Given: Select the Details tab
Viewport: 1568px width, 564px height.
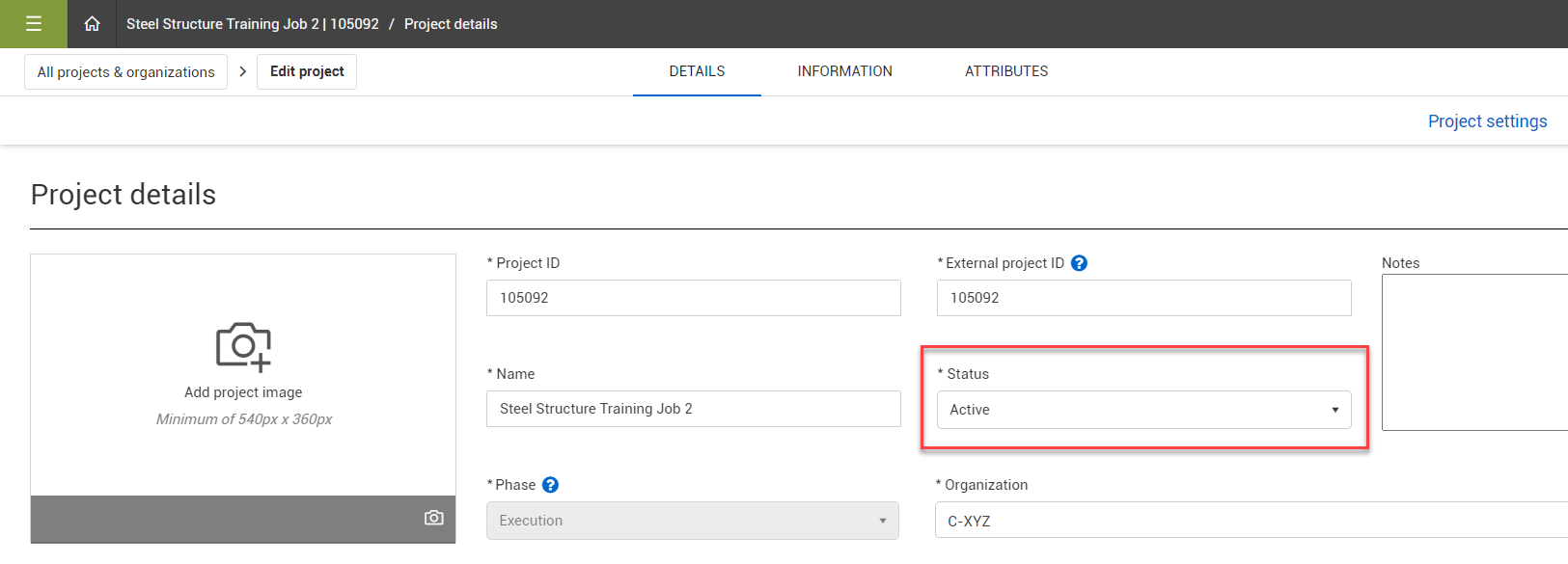Looking at the screenshot, I should pyautogui.click(x=697, y=71).
